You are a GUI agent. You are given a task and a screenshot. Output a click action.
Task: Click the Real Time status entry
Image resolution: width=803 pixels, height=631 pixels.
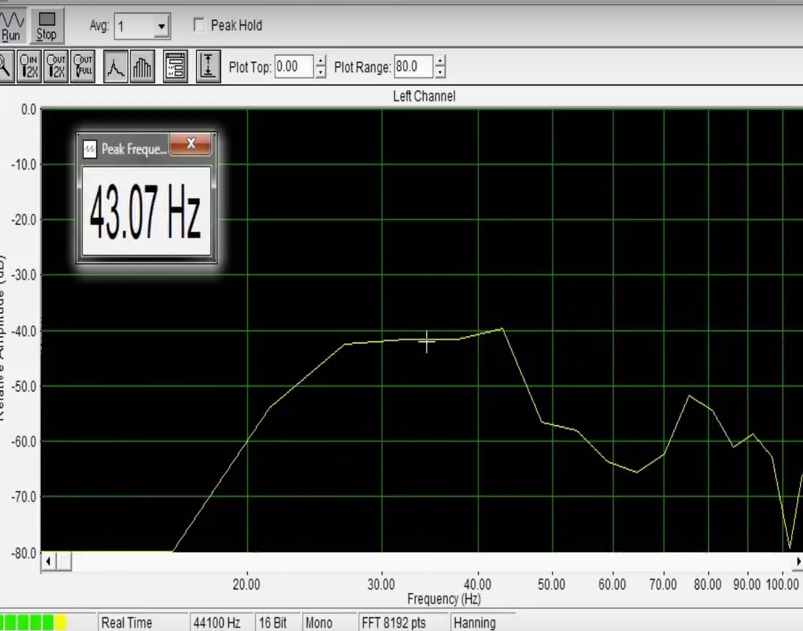coord(142,622)
